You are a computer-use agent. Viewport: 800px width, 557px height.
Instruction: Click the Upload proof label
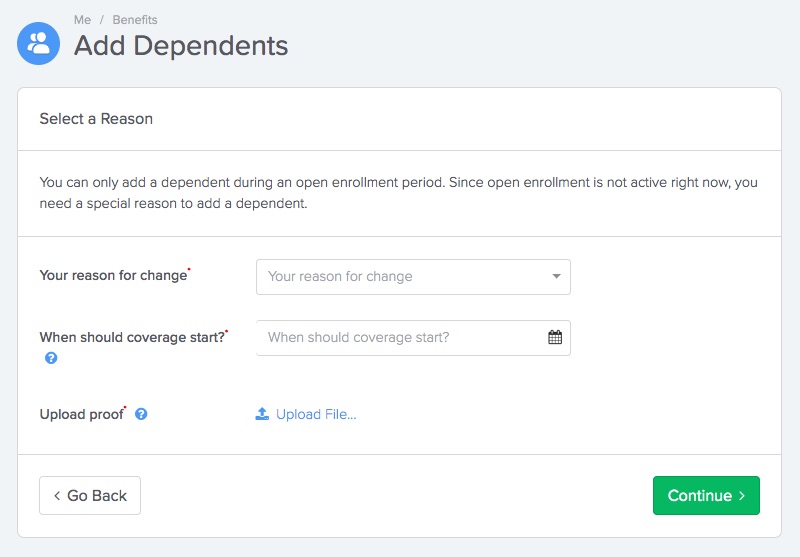pos(82,414)
